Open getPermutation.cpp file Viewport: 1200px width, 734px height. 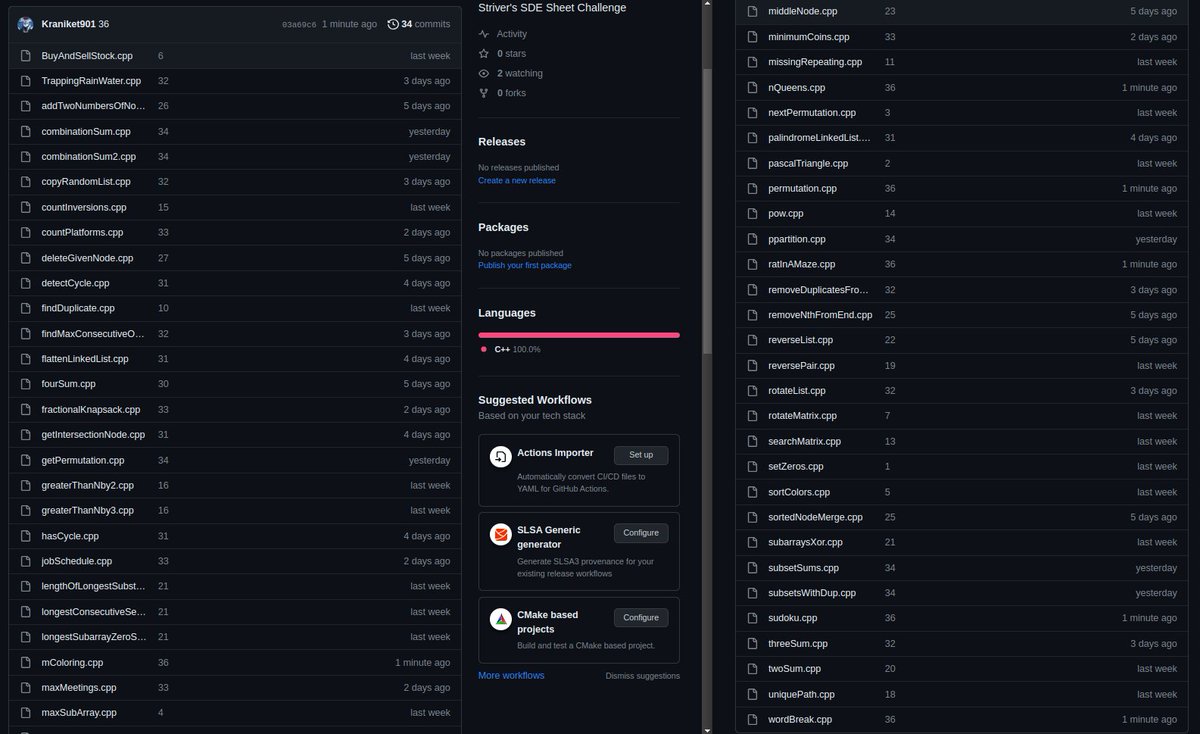pos(83,460)
